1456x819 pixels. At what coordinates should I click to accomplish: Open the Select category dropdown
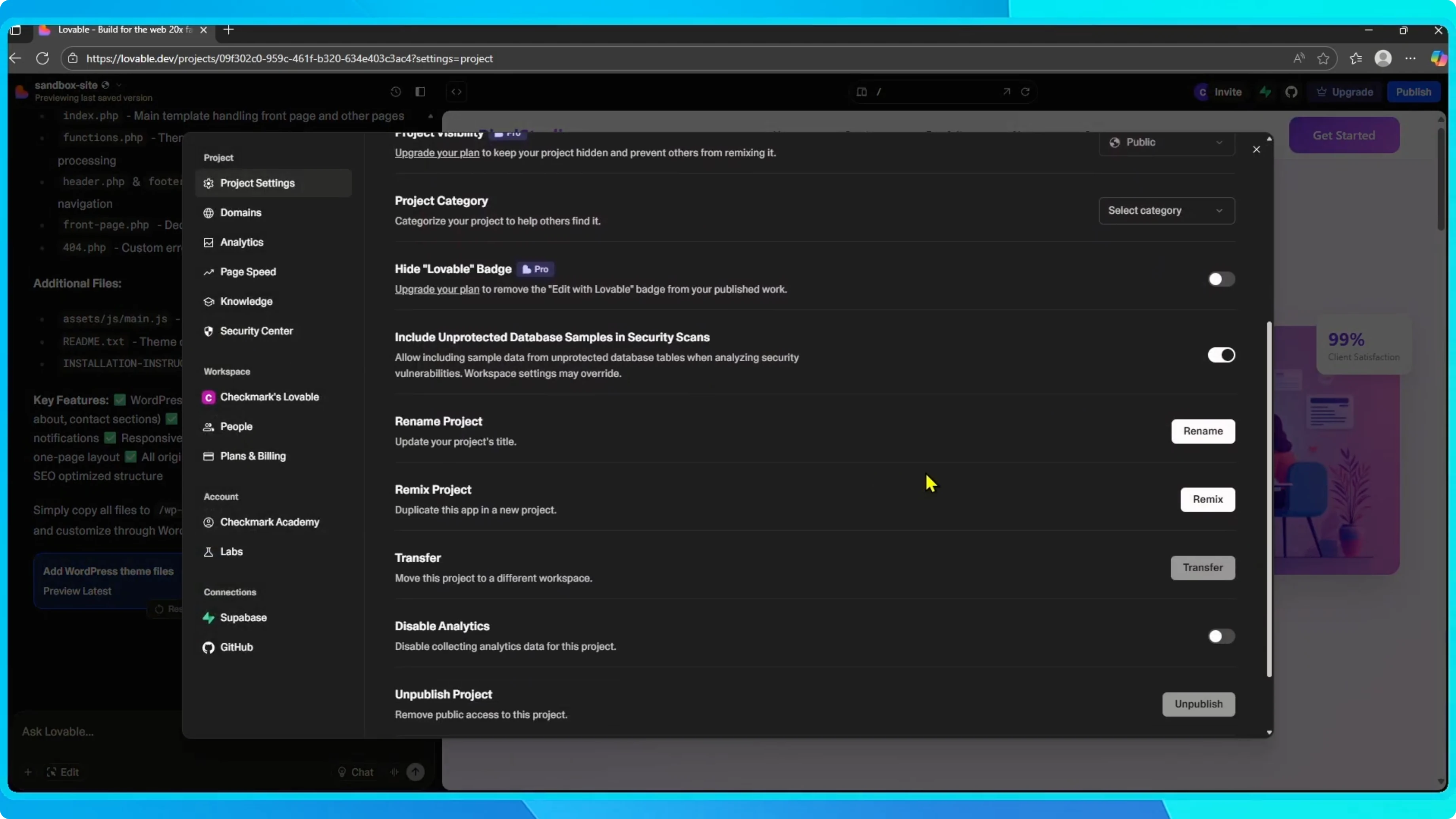pyautogui.click(x=1167, y=210)
